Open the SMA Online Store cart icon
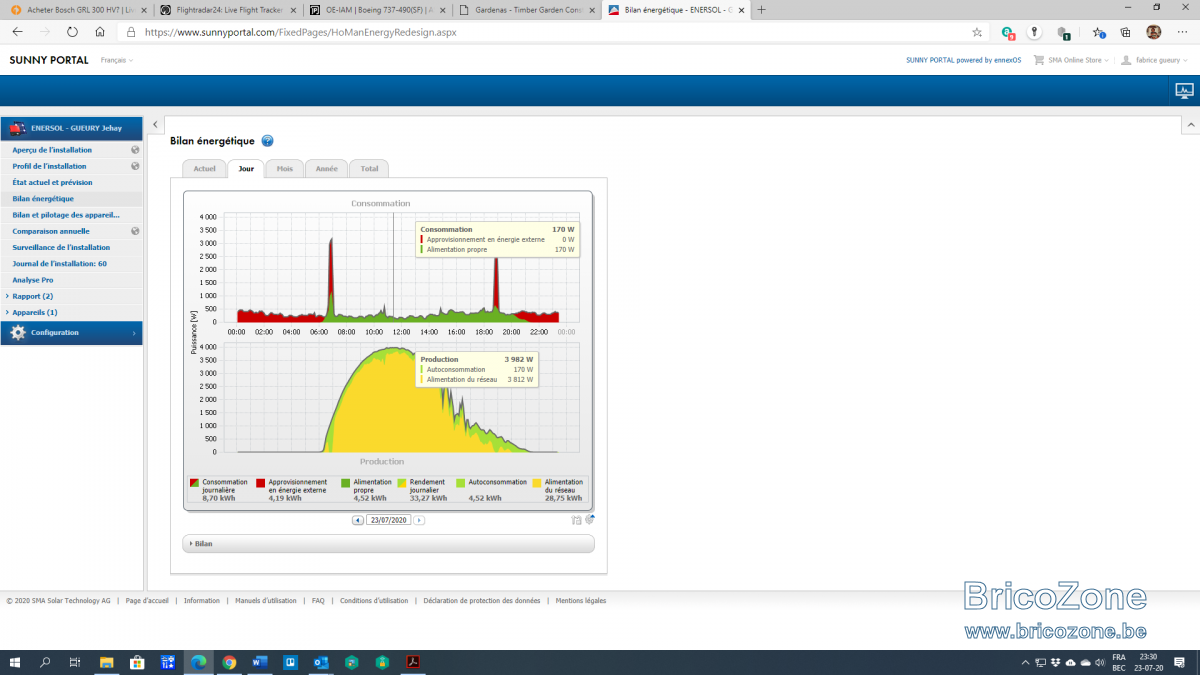 pos(1039,60)
